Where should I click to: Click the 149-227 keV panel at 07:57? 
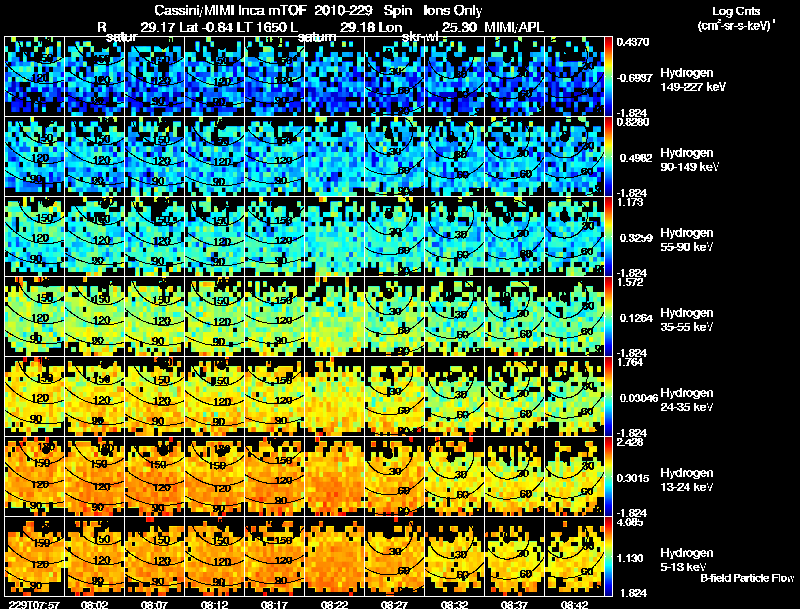coord(35,77)
